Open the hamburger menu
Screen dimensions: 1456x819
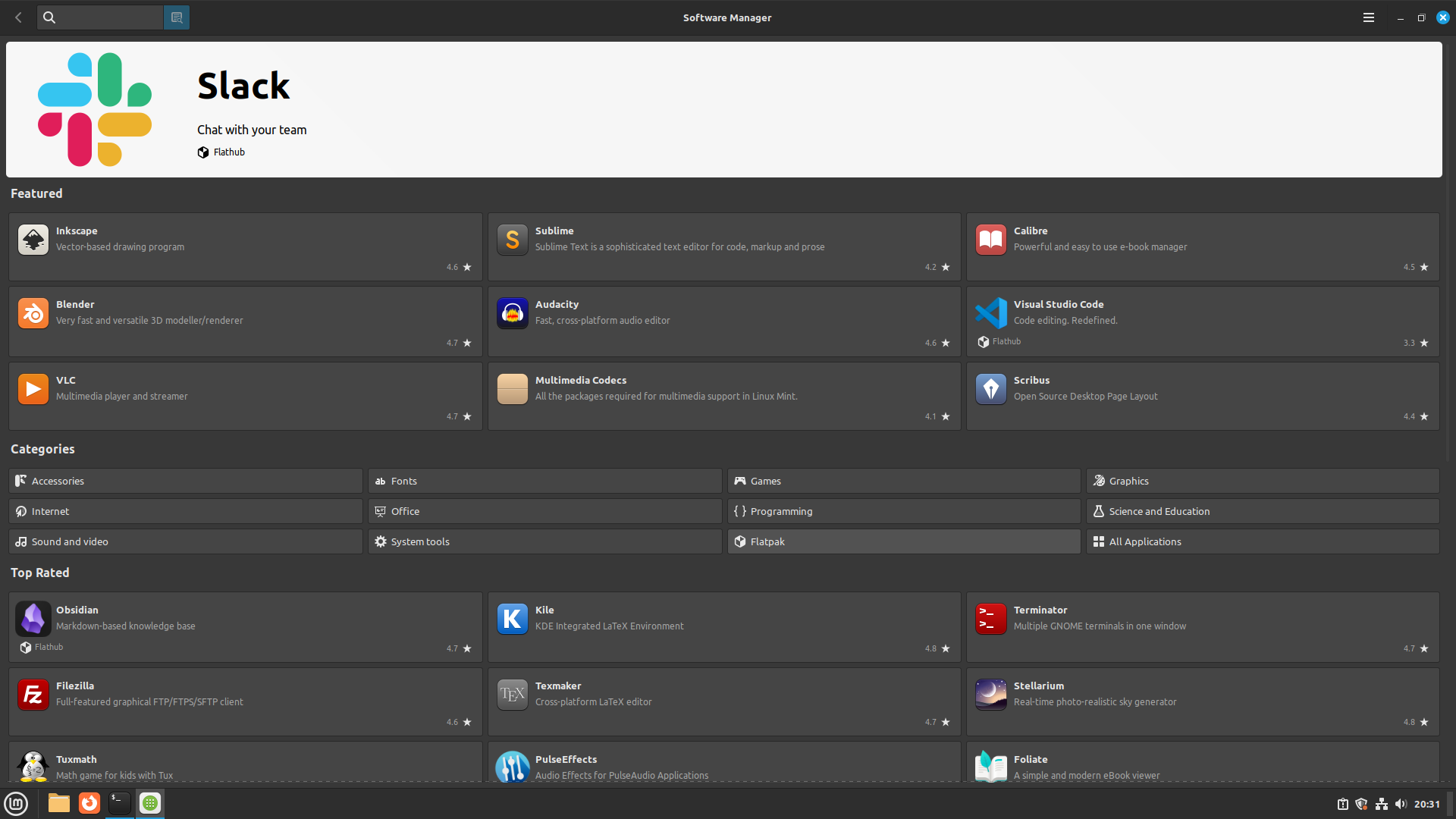pyautogui.click(x=1369, y=17)
